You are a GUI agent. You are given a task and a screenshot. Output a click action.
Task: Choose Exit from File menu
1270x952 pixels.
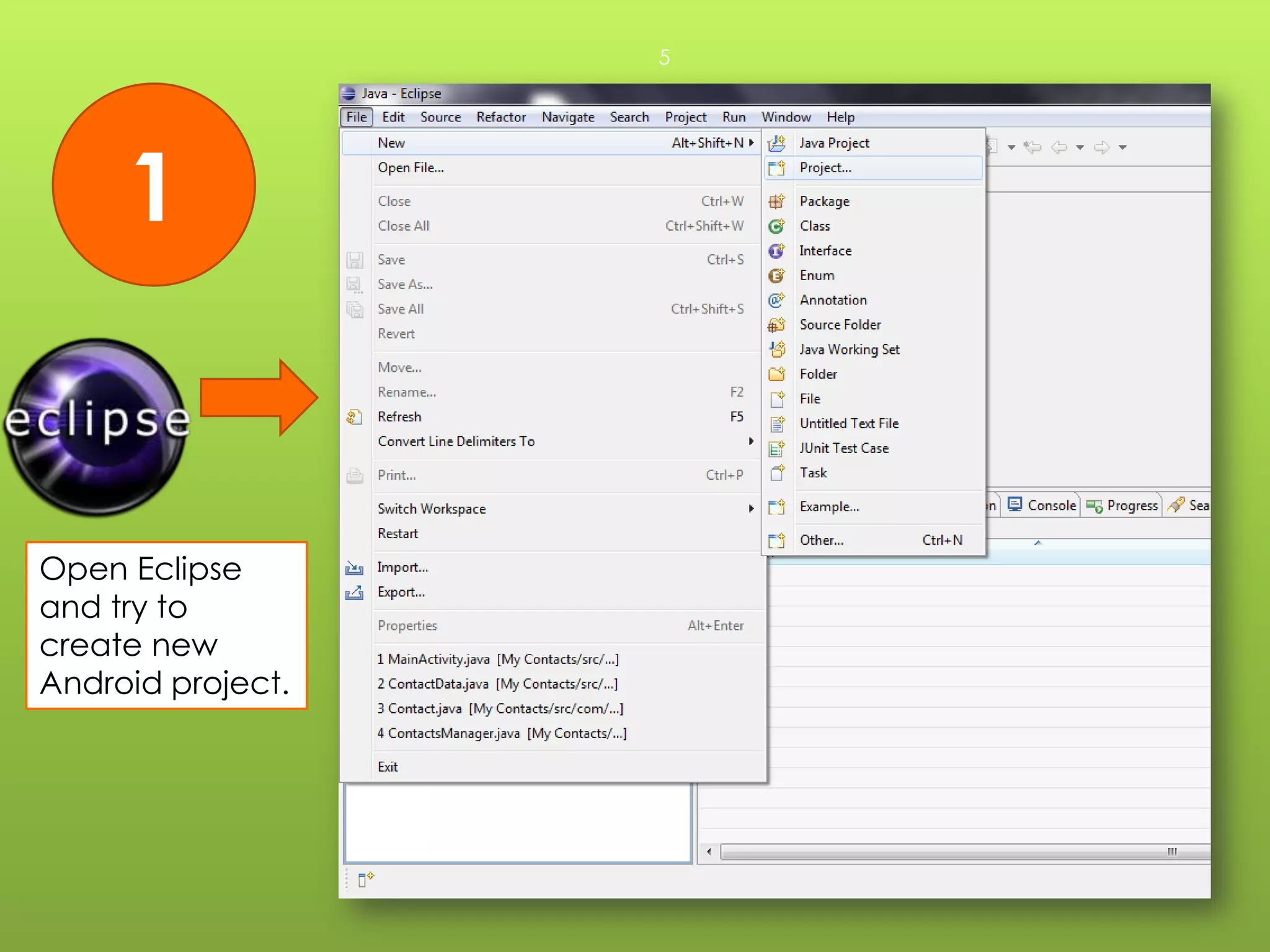coord(552,767)
